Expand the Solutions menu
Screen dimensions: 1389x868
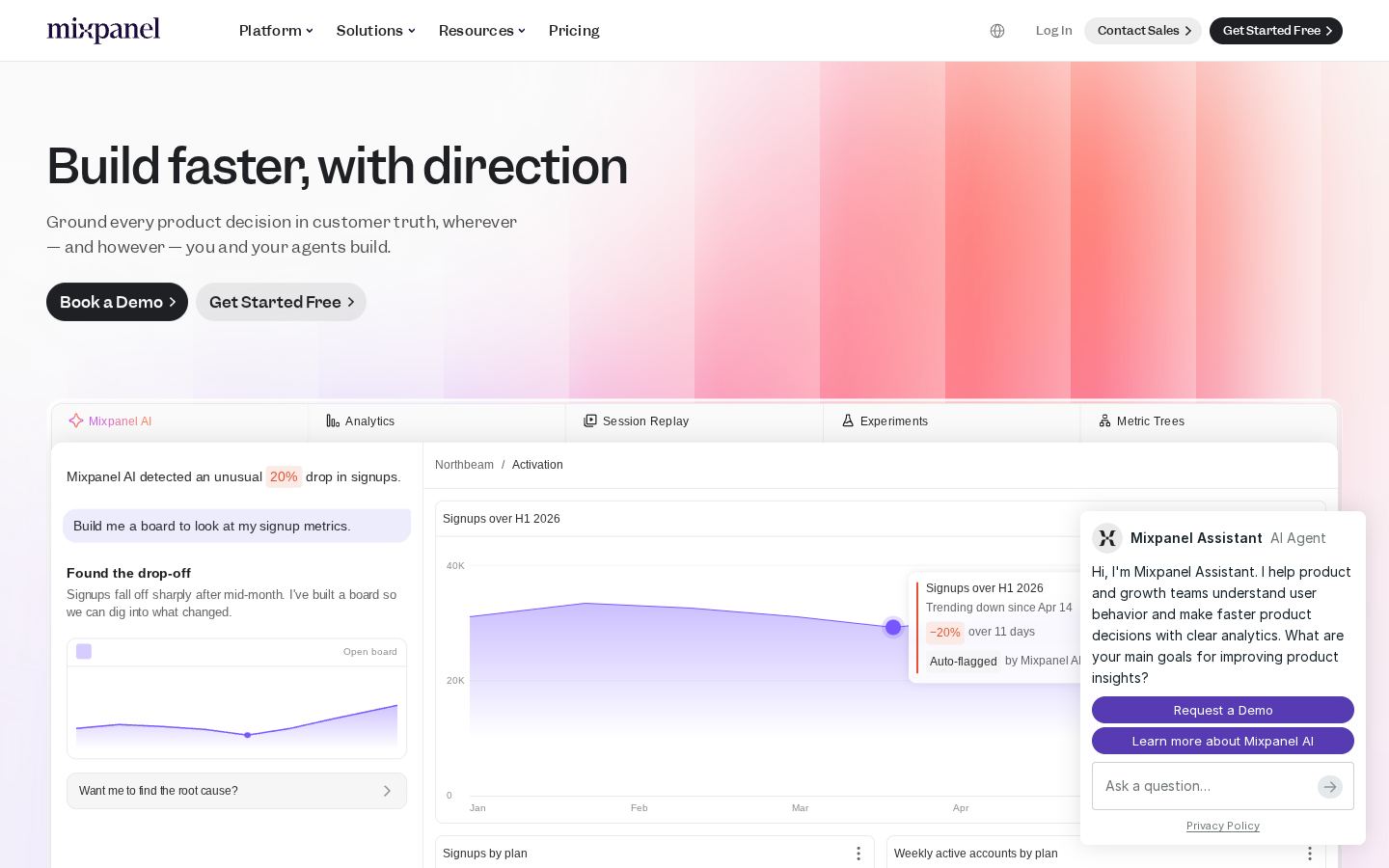[x=376, y=31]
